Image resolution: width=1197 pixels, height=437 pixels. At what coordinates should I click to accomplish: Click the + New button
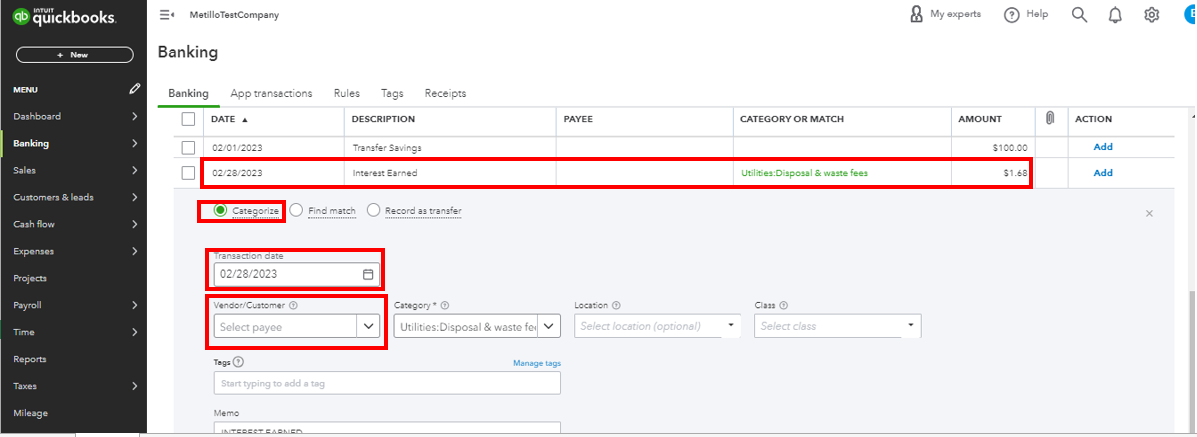pyautogui.click(x=75, y=55)
